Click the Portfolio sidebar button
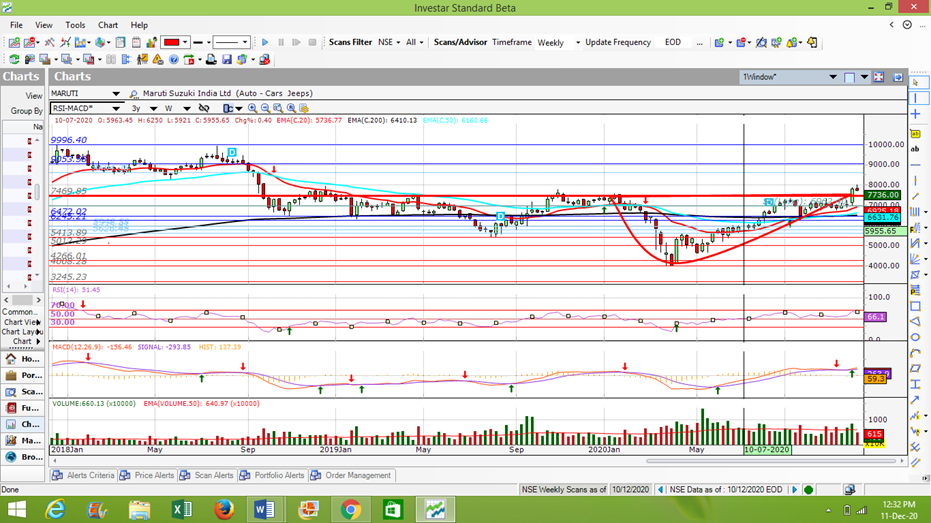 (23, 375)
